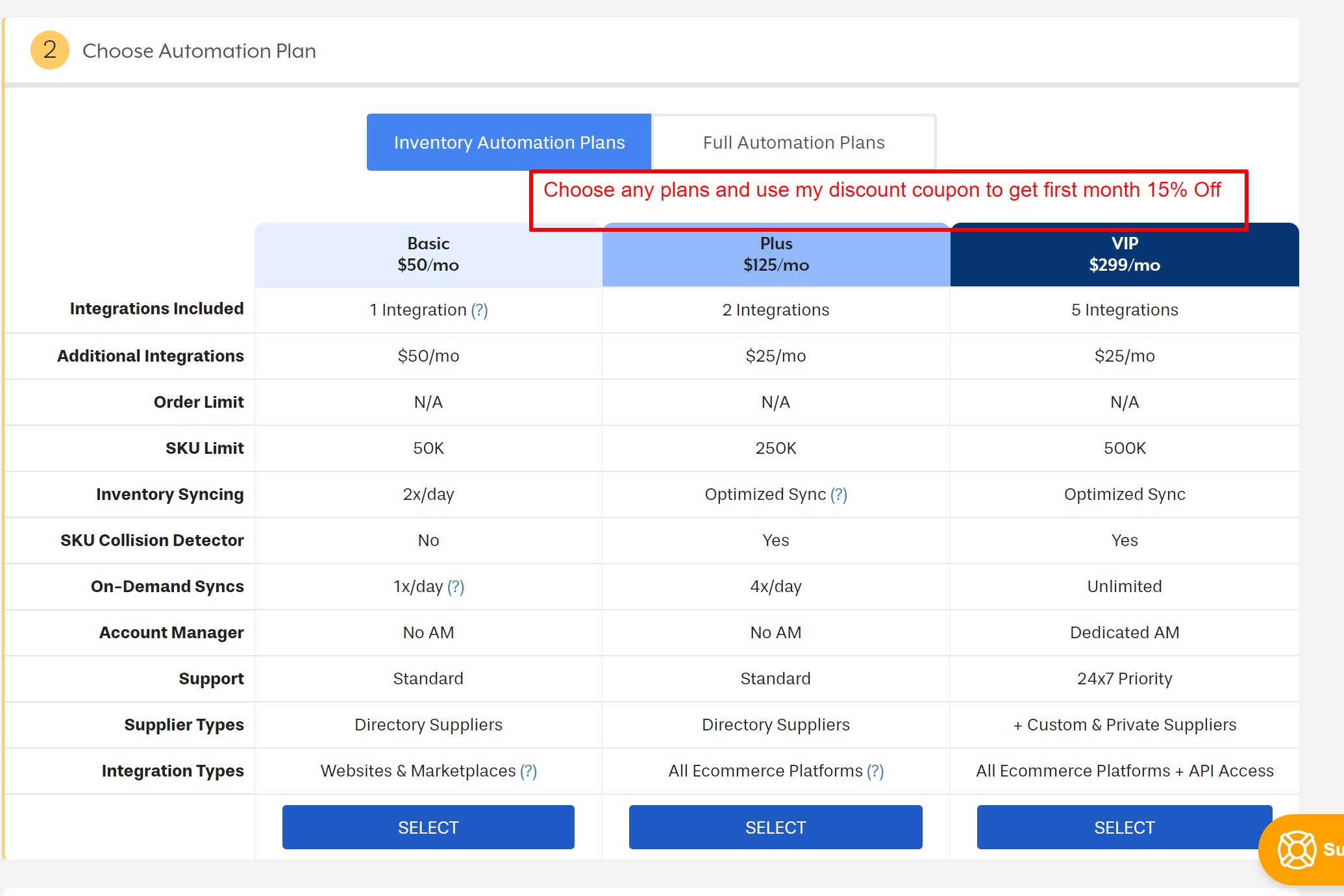Click the help icon beside 'All Ecommerce Platforms'
The width and height of the screenshot is (1344, 896).
pos(876,771)
